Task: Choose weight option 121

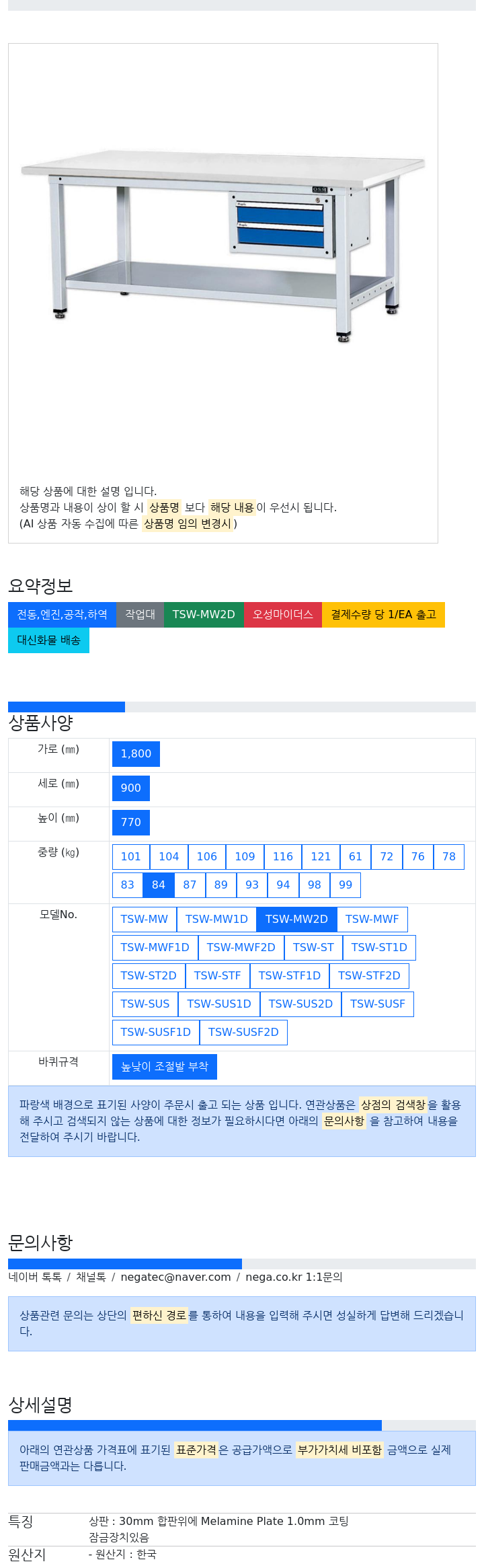Action: (x=321, y=857)
